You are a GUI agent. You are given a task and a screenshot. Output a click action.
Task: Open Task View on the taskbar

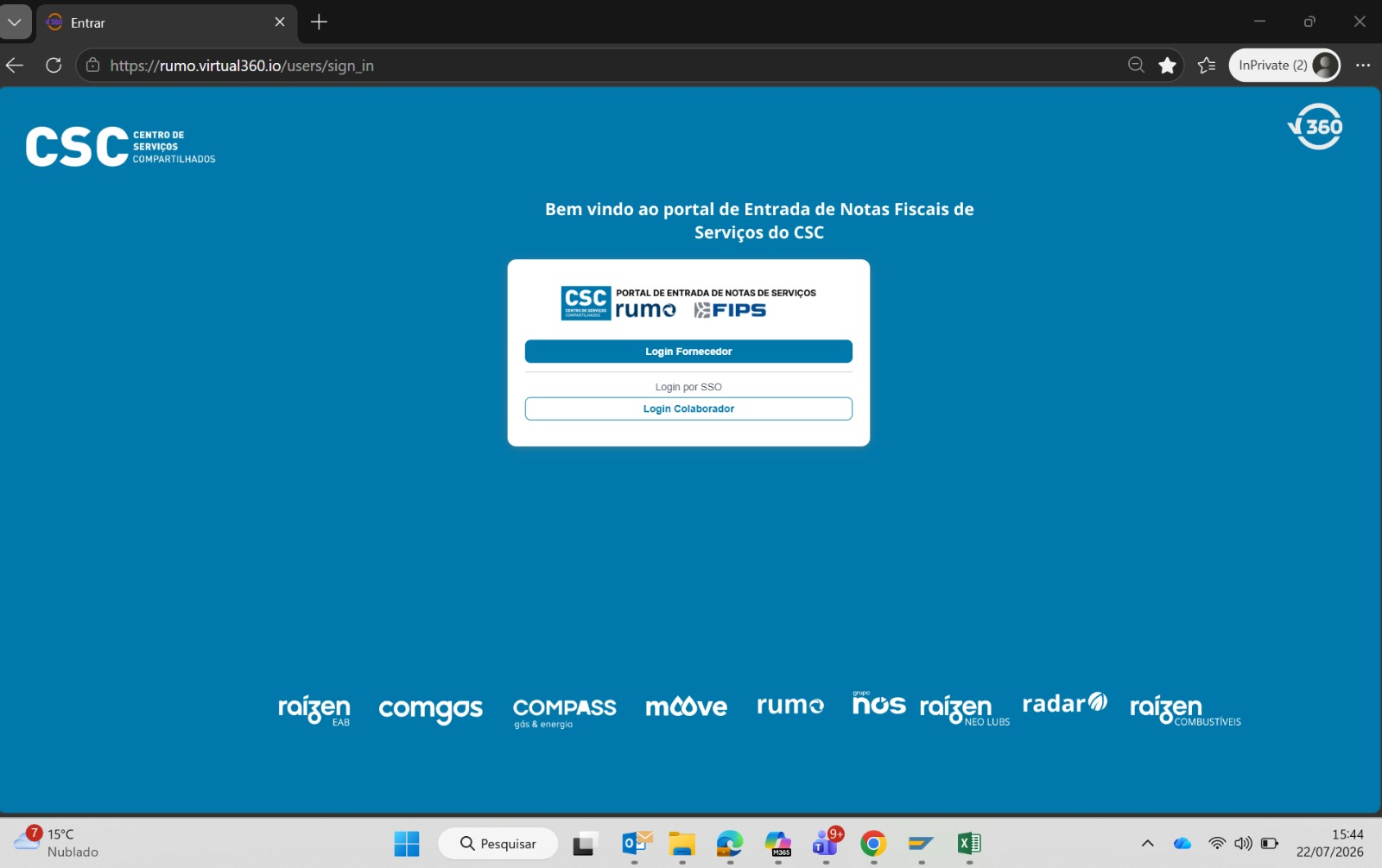pos(585,844)
